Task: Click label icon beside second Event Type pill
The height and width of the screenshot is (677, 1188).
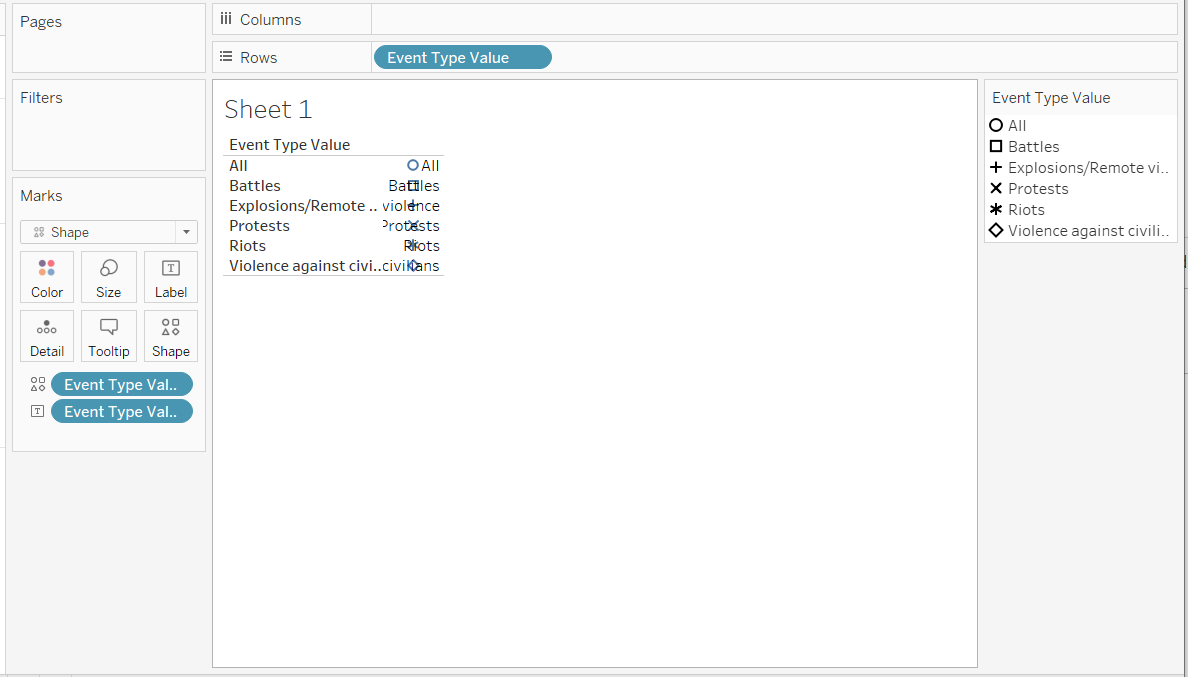Action: tap(38, 411)
